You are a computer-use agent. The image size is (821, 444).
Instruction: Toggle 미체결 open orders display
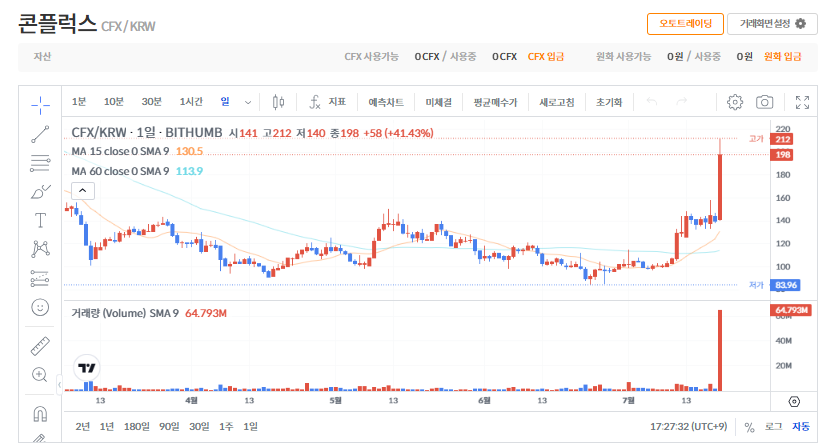[439, 103]
